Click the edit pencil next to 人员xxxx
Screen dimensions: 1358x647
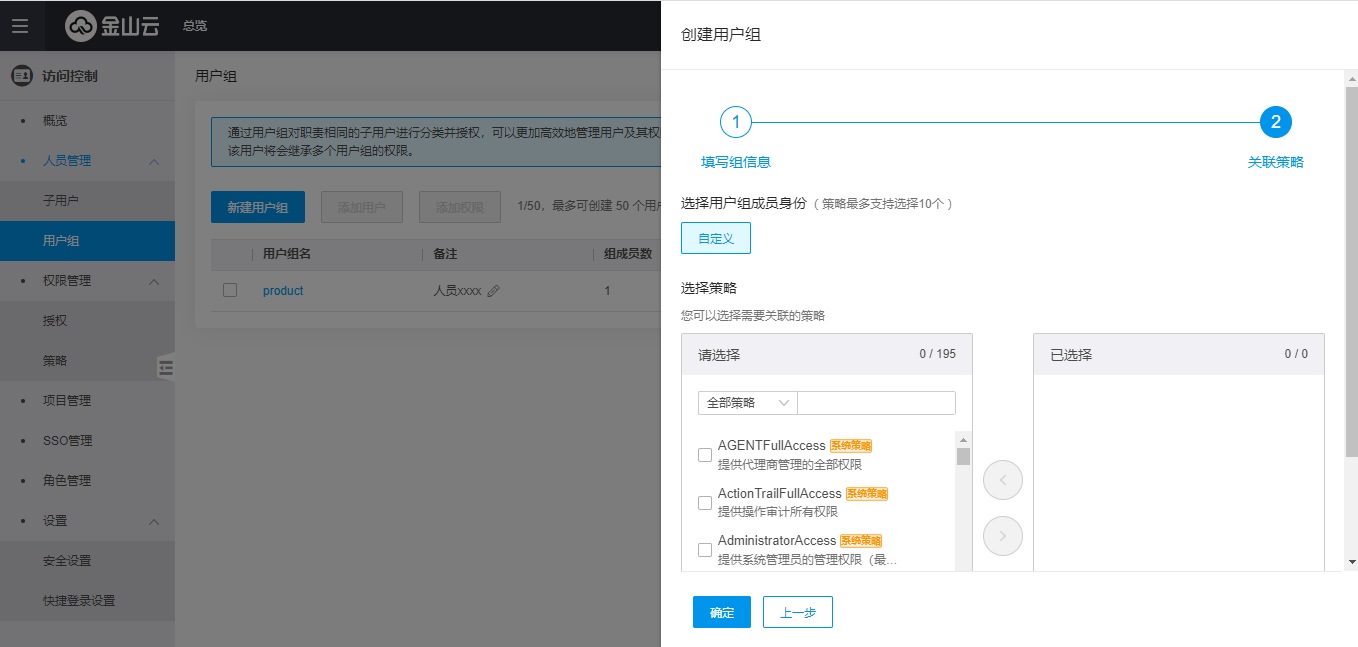[x=493, y=291]
